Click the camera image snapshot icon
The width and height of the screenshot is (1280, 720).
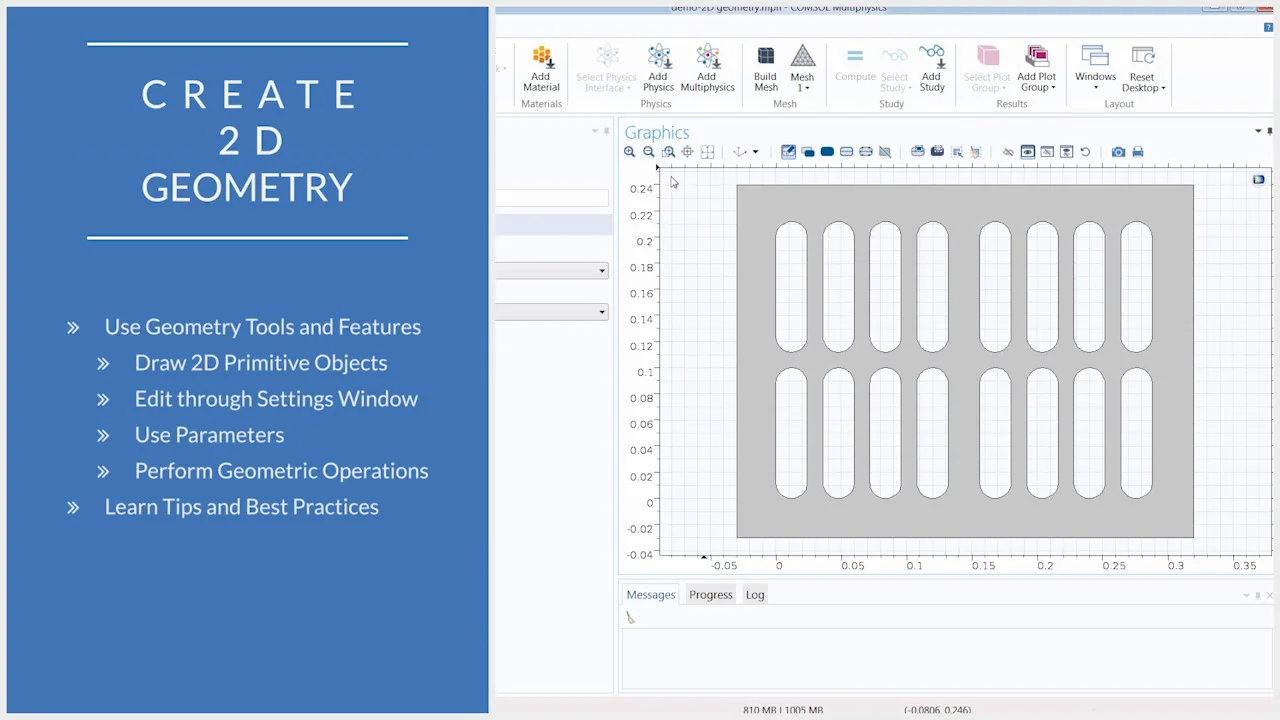(1118, 152)
